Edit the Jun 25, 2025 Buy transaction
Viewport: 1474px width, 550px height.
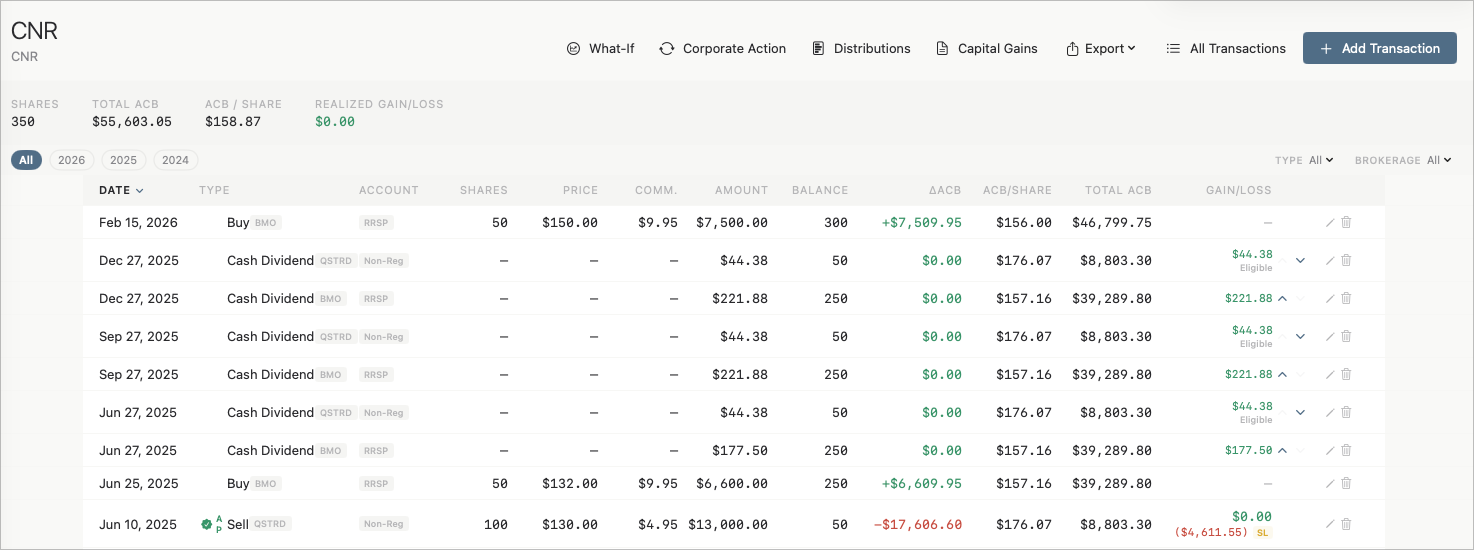pyautogui.click(x=1330, y=483)
